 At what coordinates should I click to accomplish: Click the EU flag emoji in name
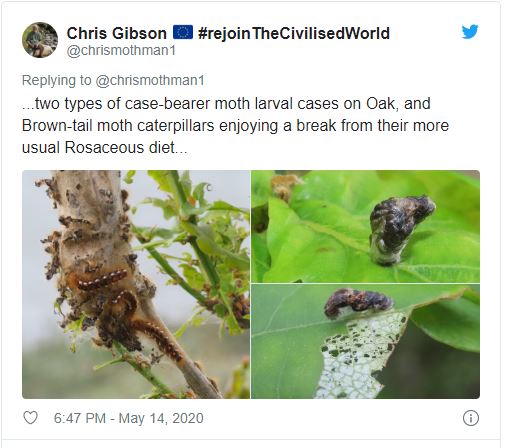pyautogui.click(x=183, y=33)
